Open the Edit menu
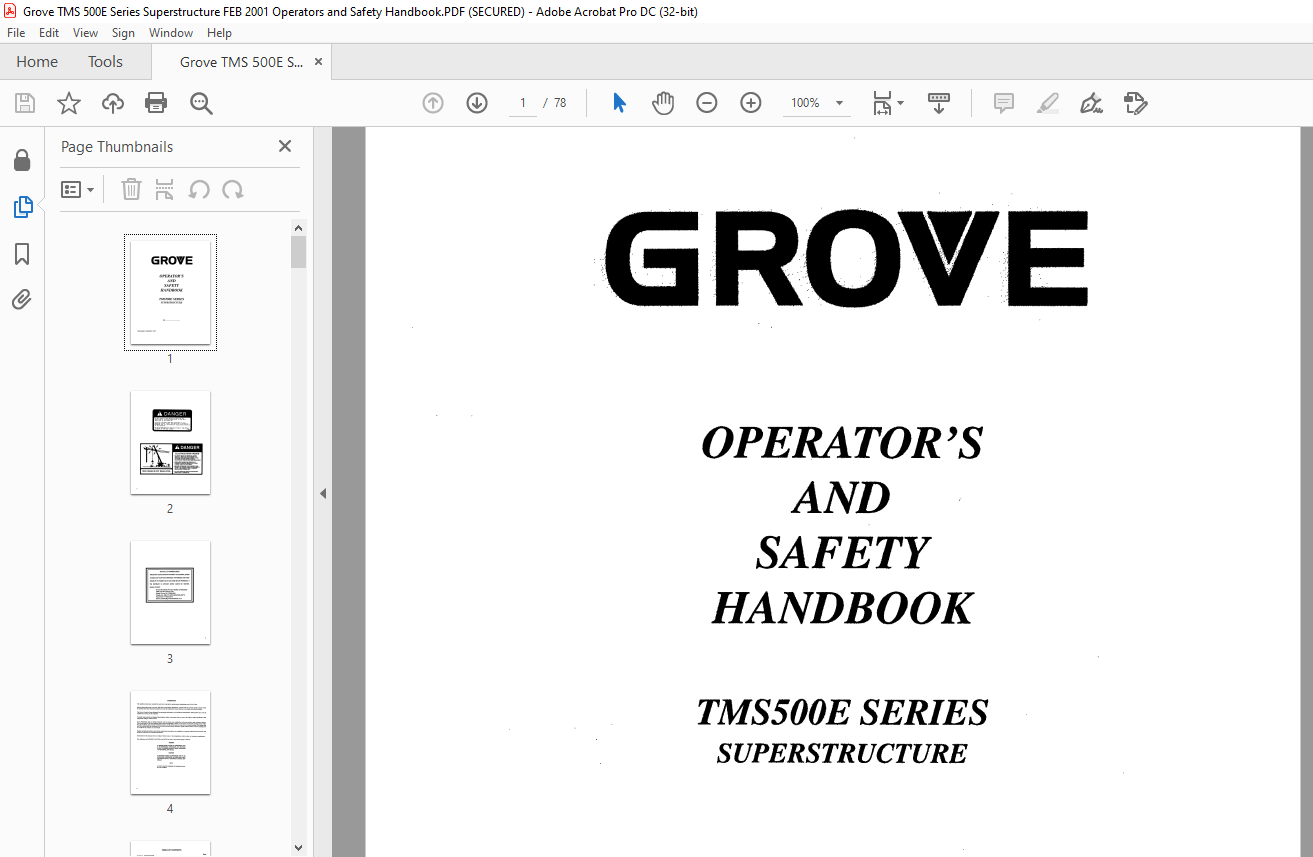 [x=49, y=33]
